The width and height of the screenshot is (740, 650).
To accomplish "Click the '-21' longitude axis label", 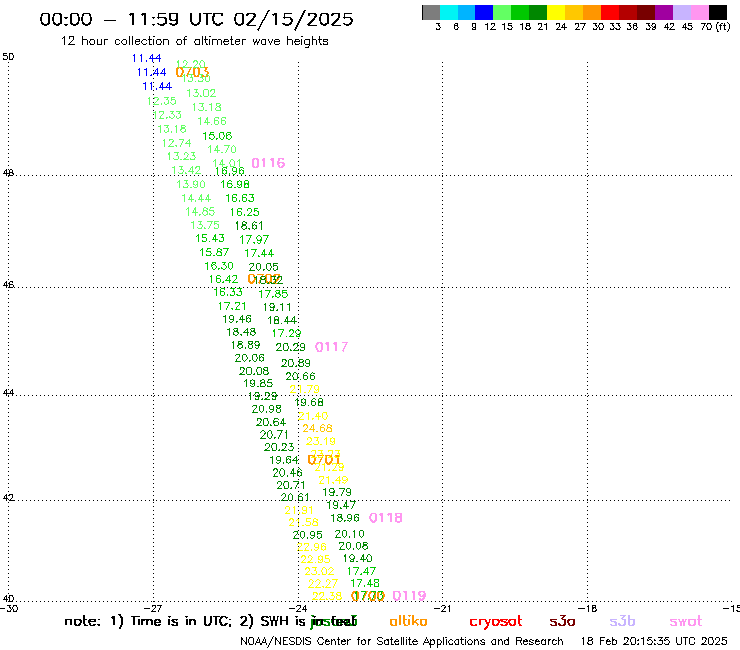I will click(442, 608).
